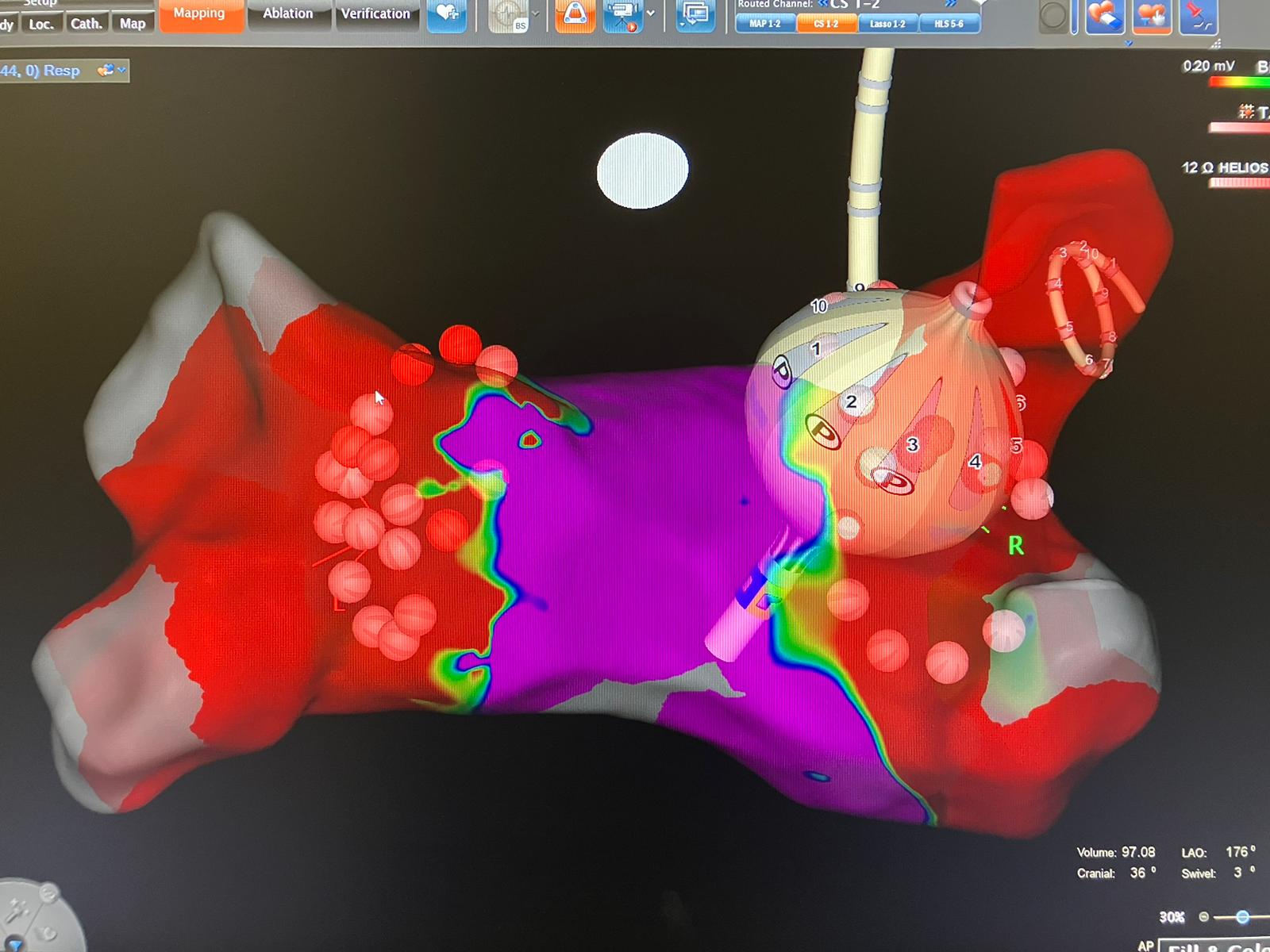Open the screen layout windows icon
This screenshot has width=1270, height=952.
695,15
